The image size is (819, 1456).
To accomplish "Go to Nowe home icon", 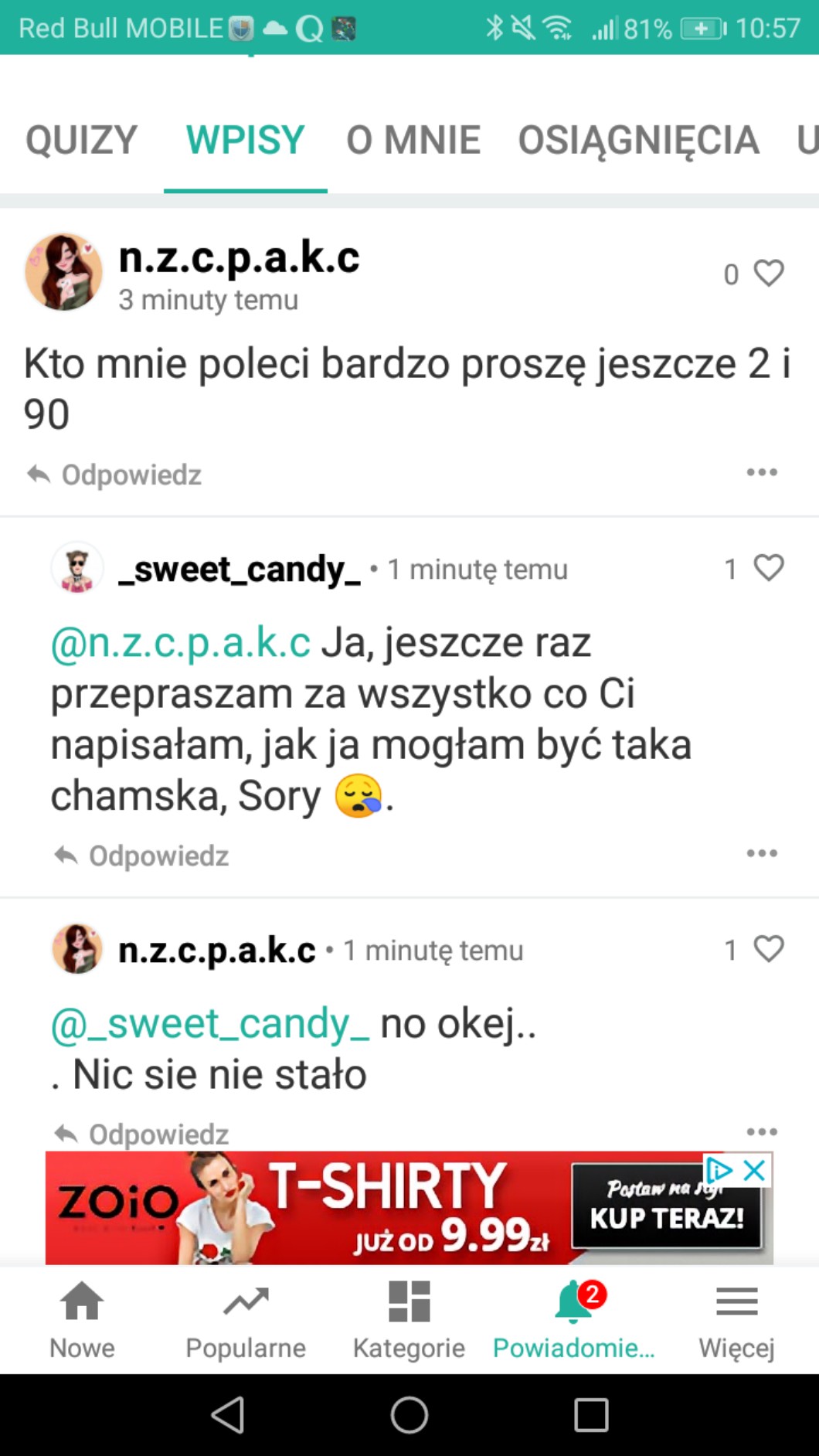I will [82, 1301].
